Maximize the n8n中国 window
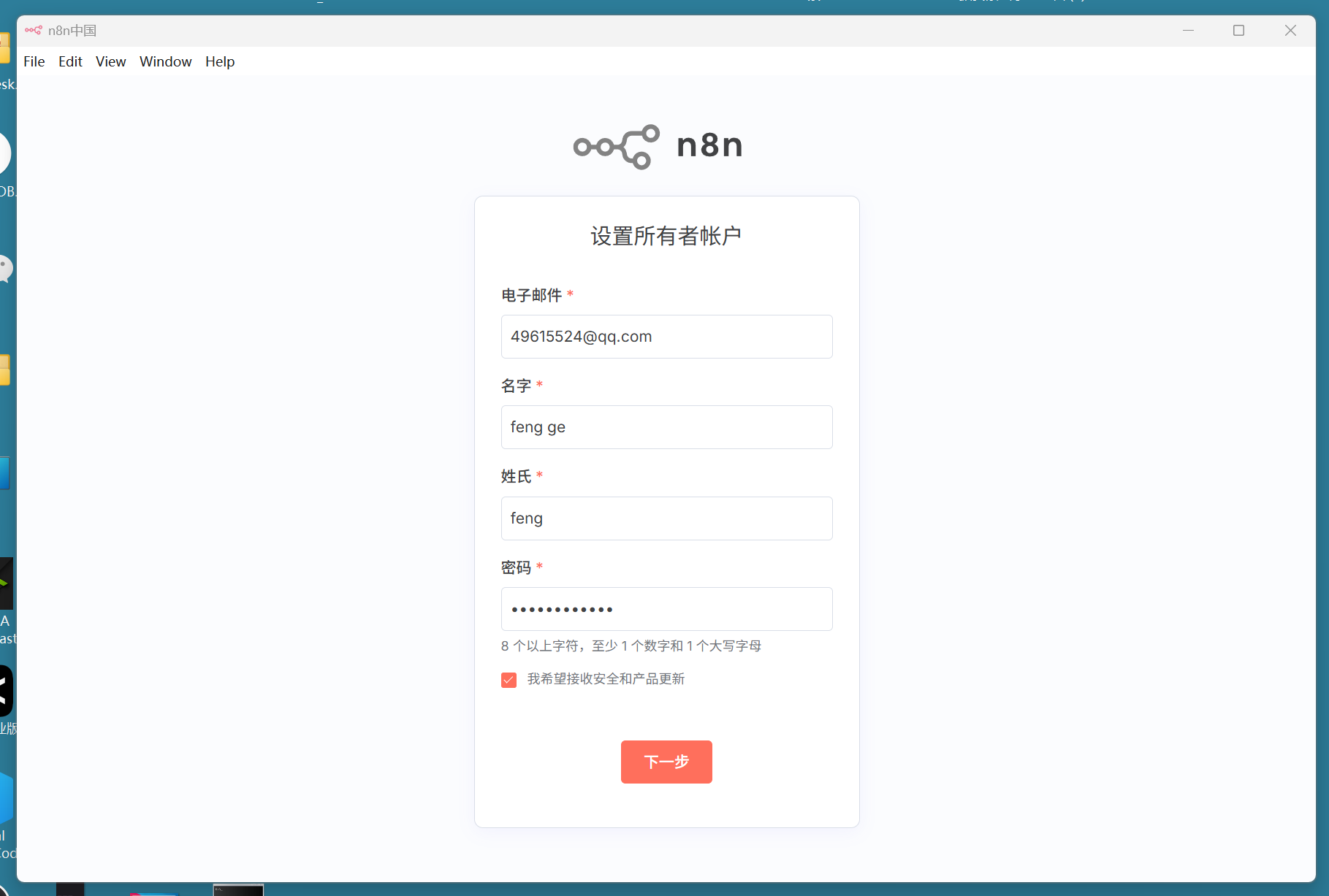This screenshot has height=896, width=1329. pos(1238,30)
